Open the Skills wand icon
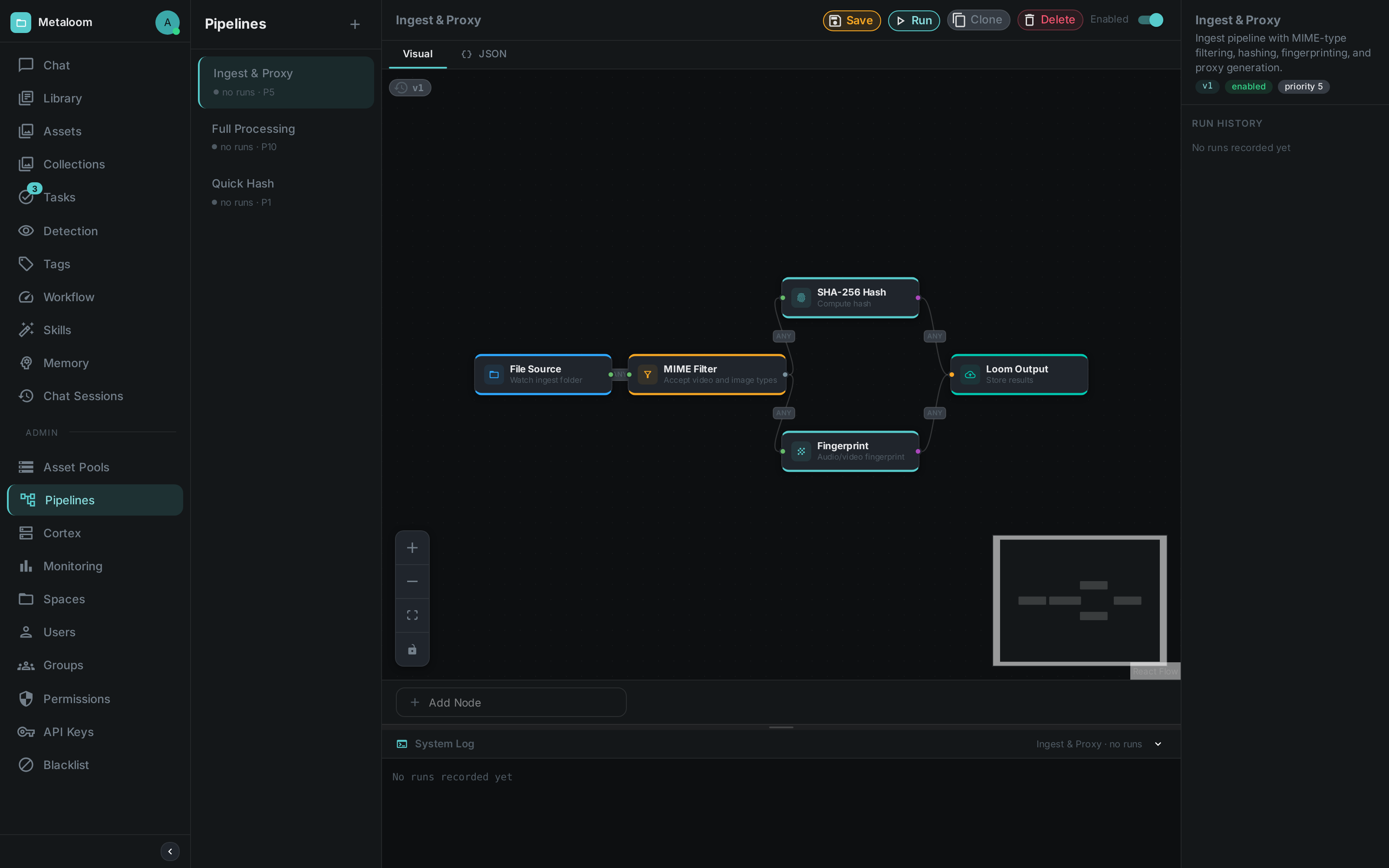The image size is (1389, 868). 26,329
